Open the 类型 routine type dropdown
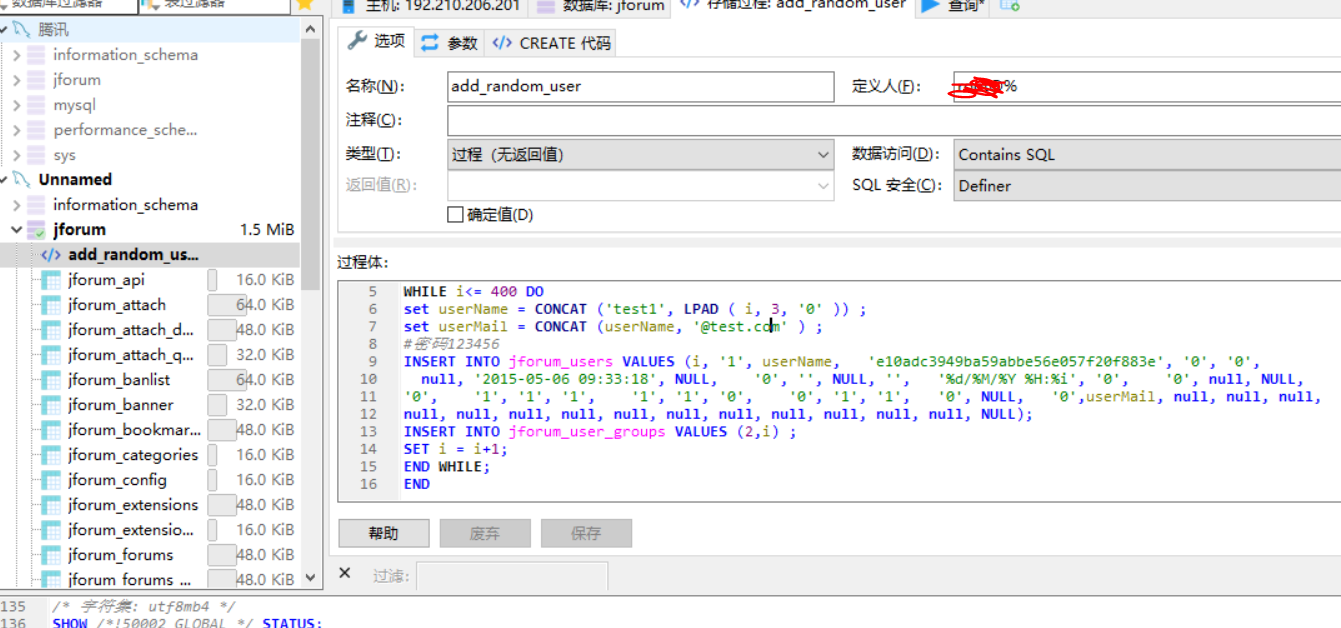 coord(640,154)
